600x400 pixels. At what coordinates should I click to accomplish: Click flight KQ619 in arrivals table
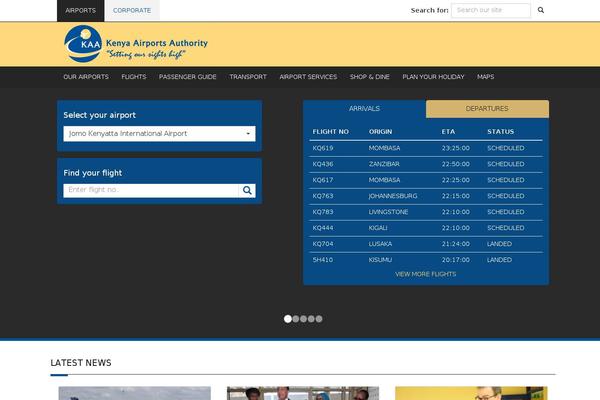[323, 148]
